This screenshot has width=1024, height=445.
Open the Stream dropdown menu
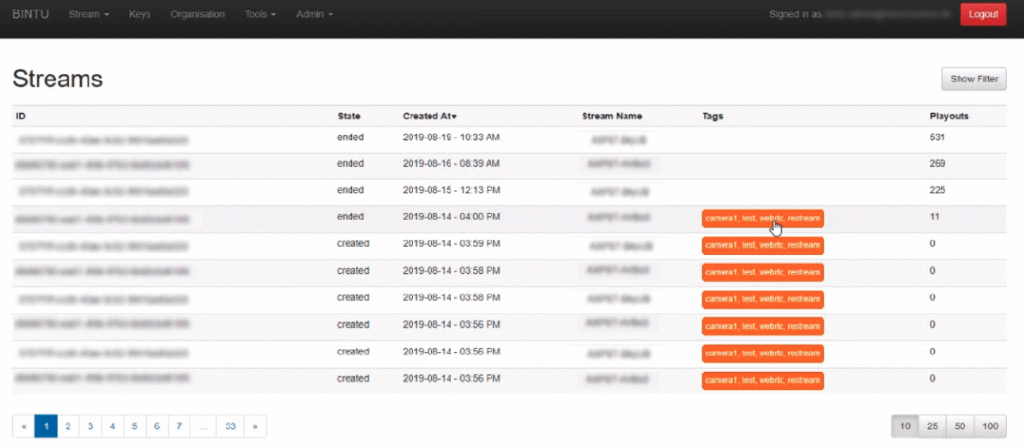pyautogui.click(x=89, y=15)
